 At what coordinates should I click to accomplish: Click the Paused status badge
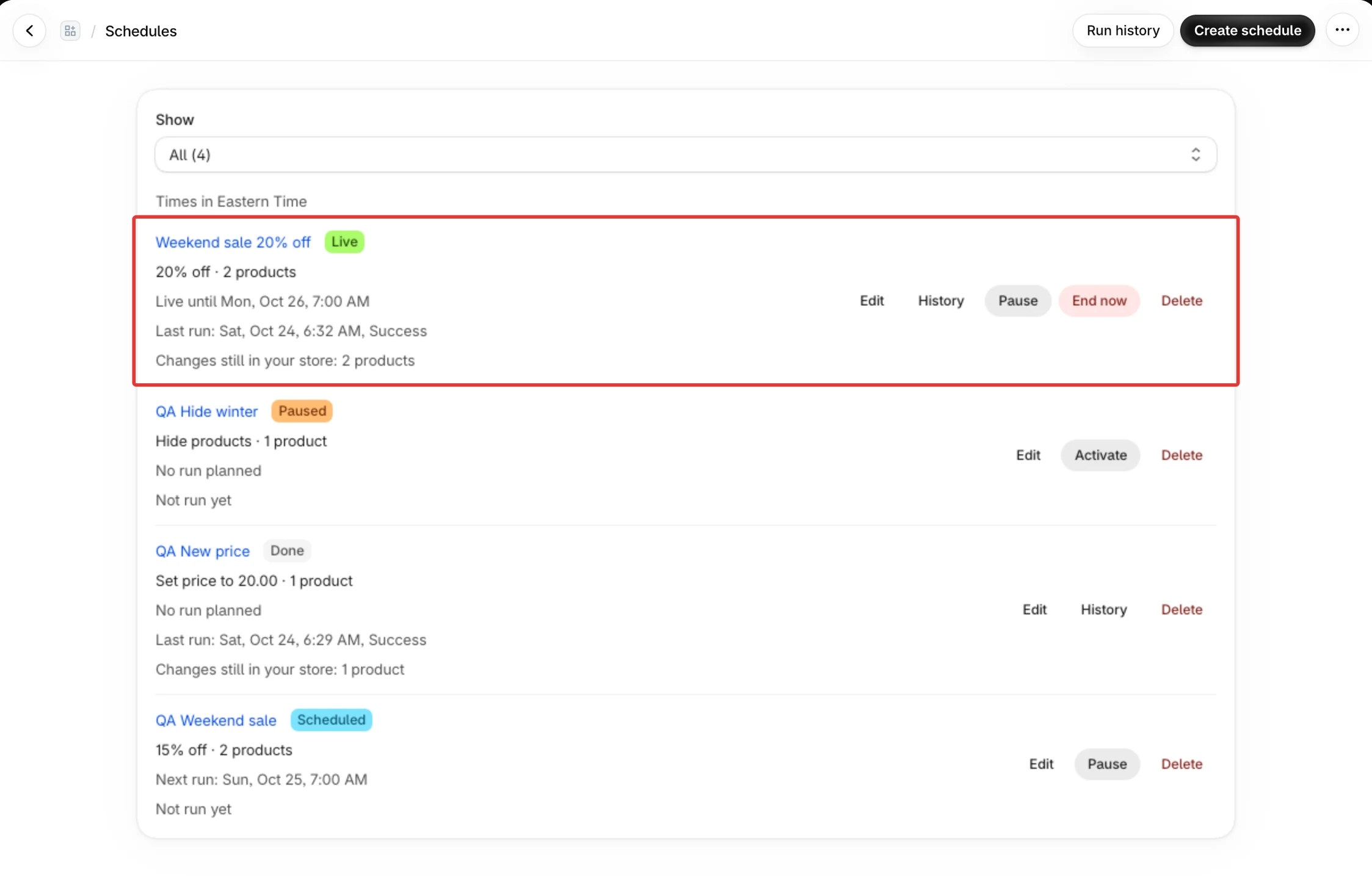[302, 411]
